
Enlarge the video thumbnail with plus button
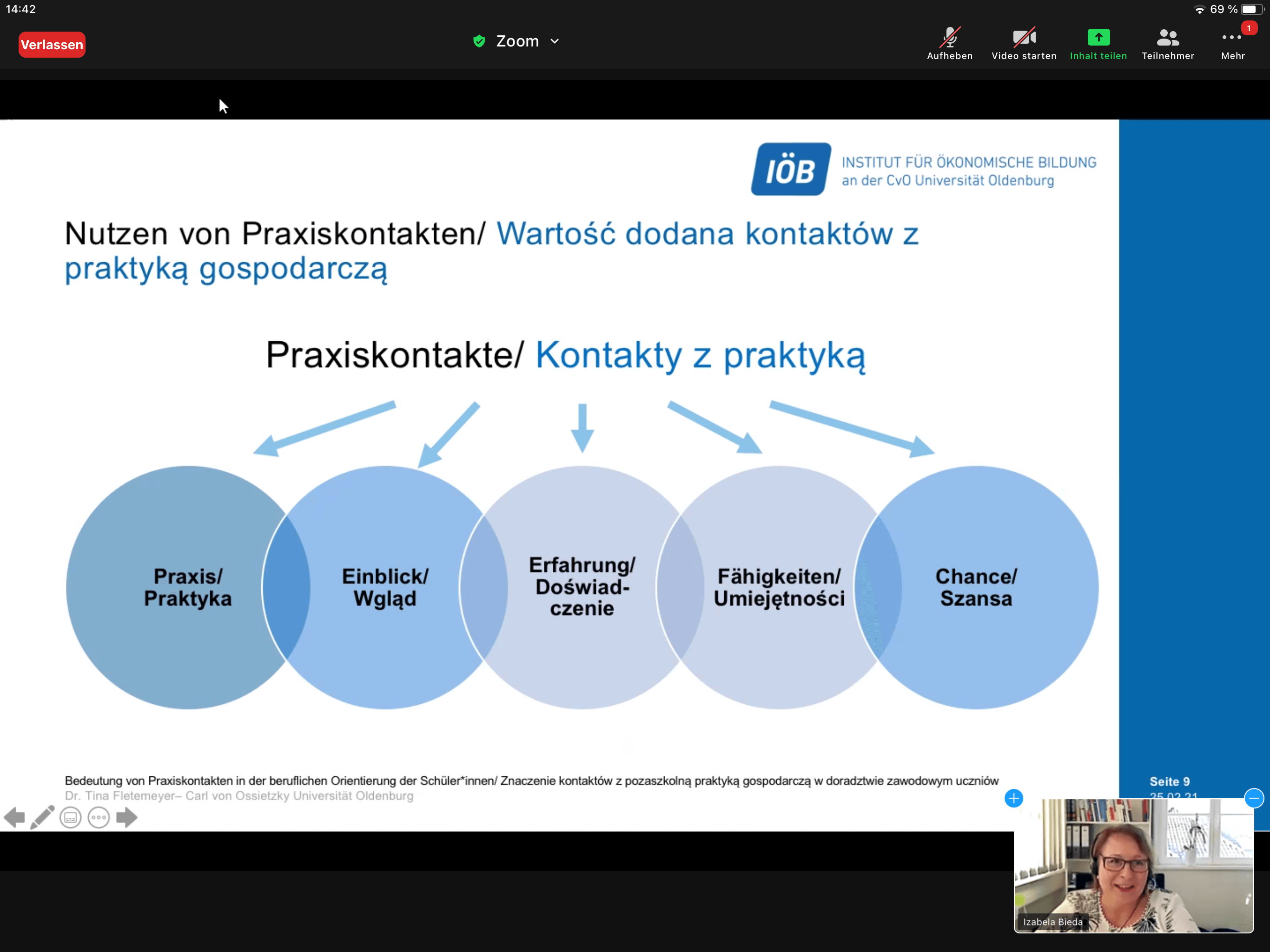[x=1013, y=798]
